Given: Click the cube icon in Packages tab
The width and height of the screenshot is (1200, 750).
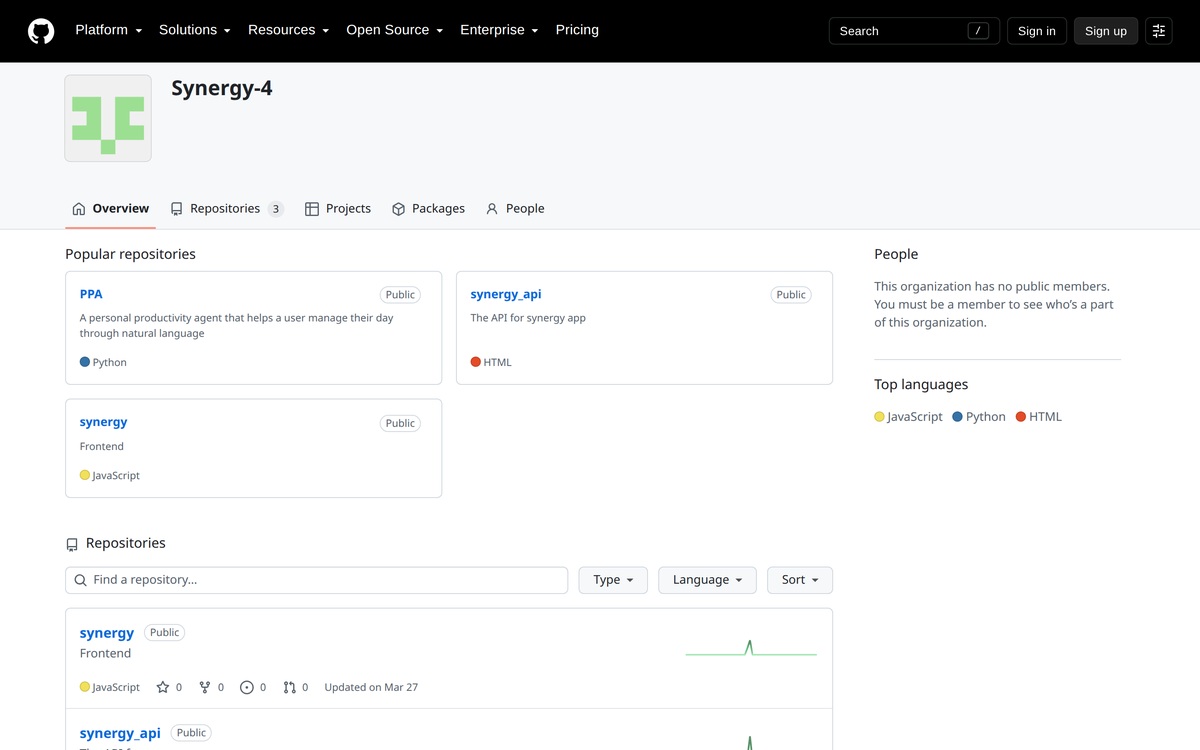Looking at the screenshot, I should (398, 209).
